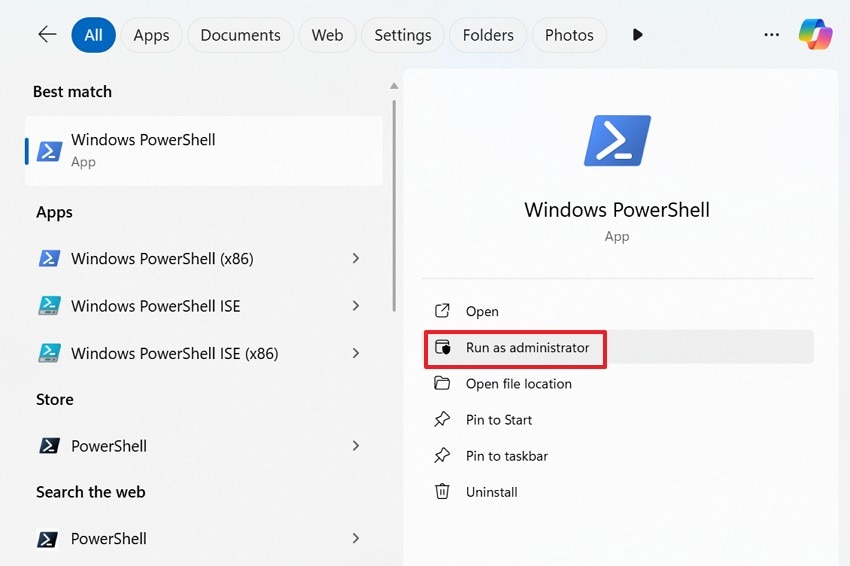Click the pin icon beside Pin to Start
The width and height of the screenshot is (850, 566).
[442, 419]
